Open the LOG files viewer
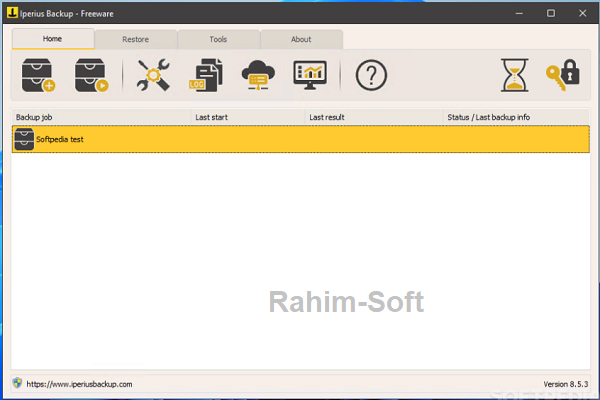Screen dimensions: 600x400 click(x=205, y=75)
